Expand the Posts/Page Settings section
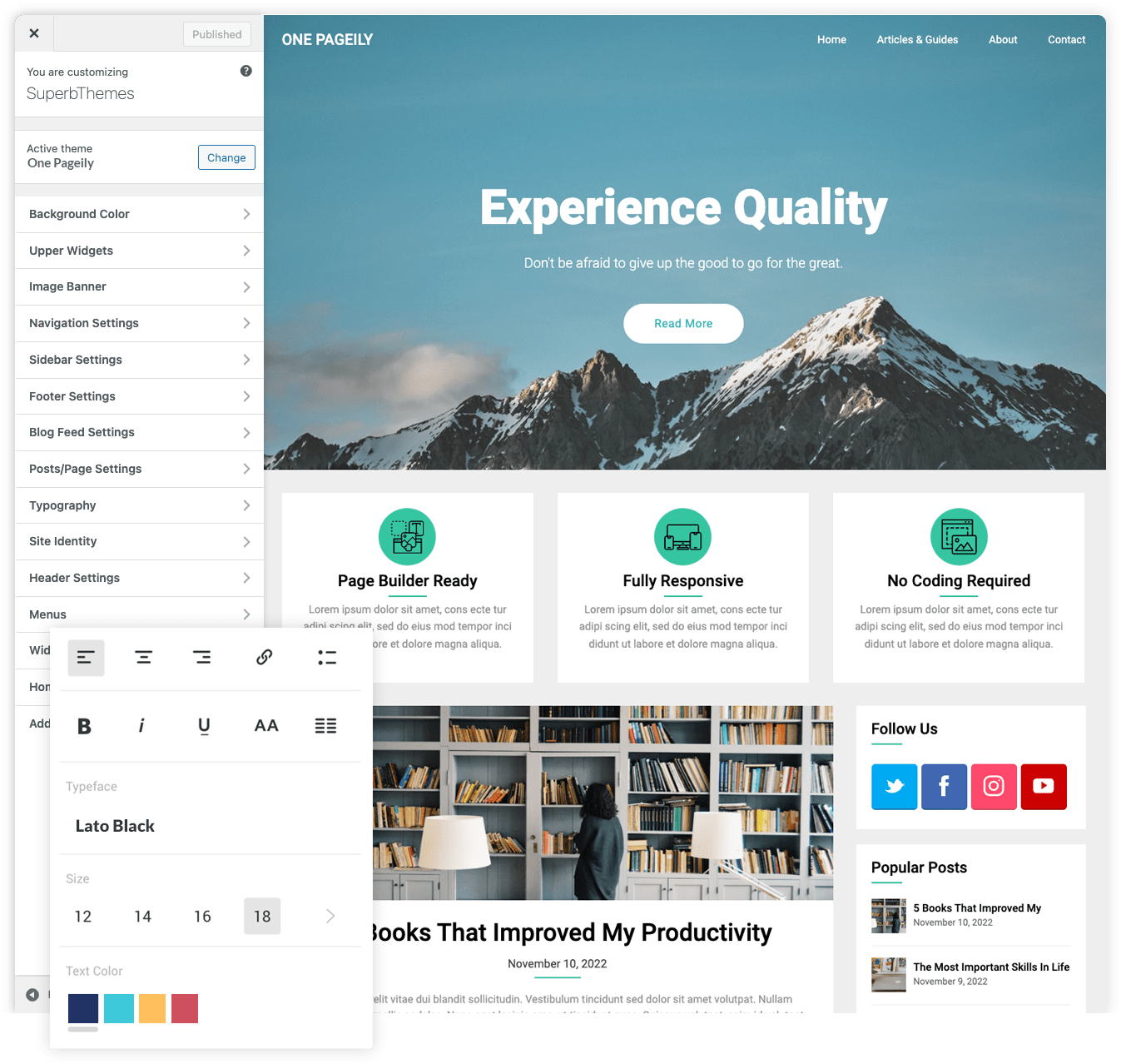This screenshot has height=1064, width=1121. point(139,469)
